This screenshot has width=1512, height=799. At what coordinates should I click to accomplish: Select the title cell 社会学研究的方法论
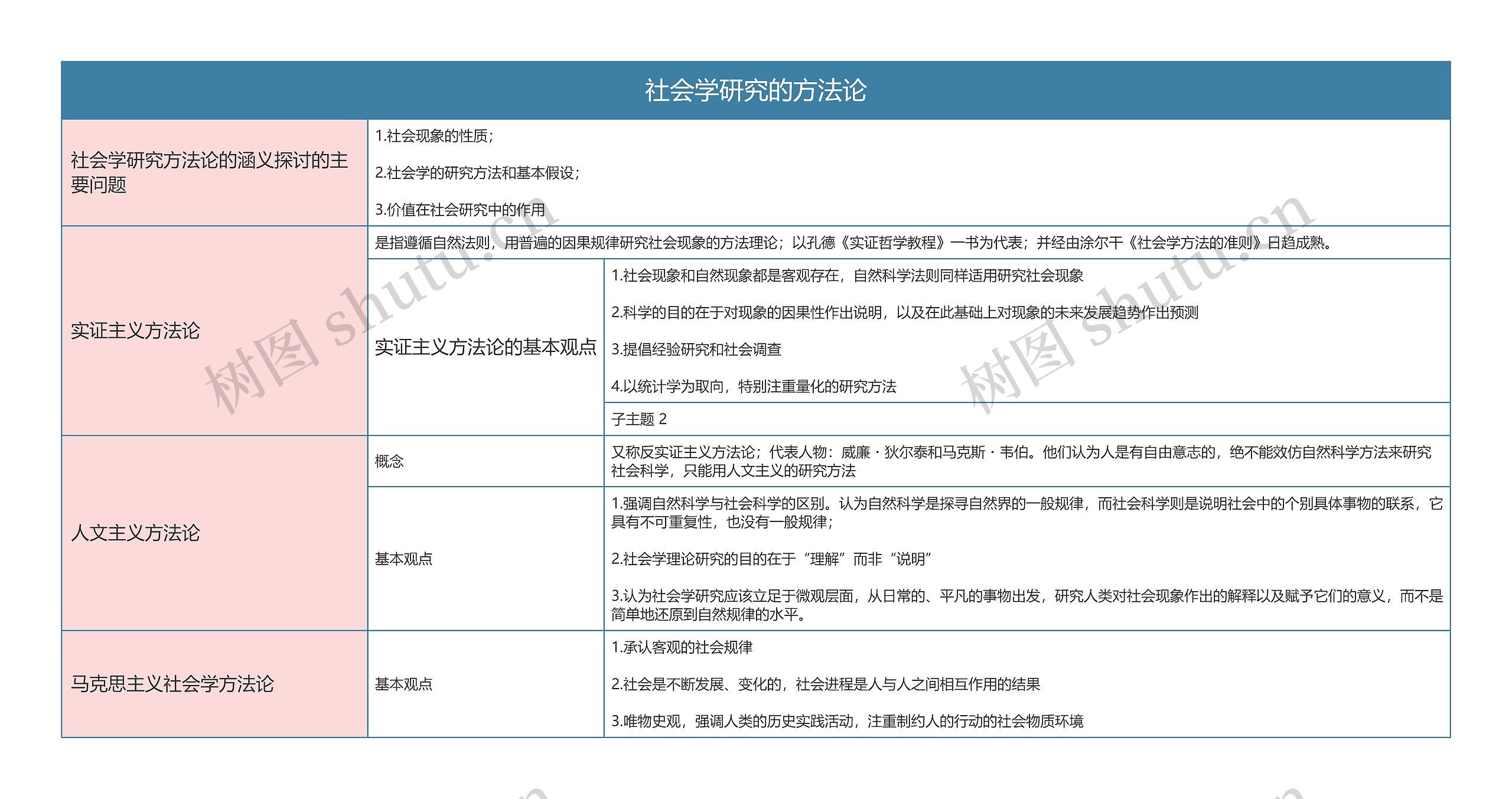click(x=755, y=90)
